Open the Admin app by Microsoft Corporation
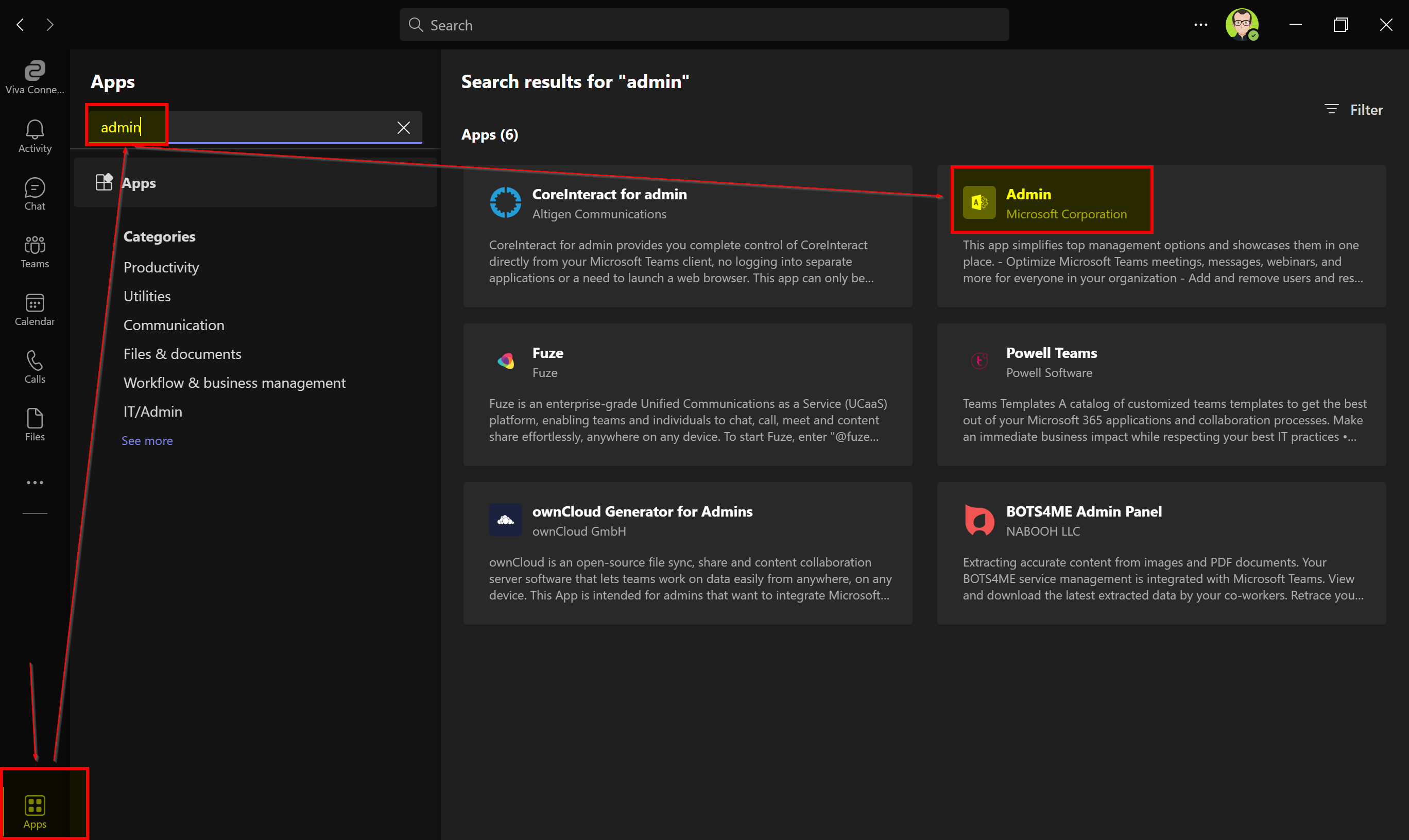The image size is (1409, 840). coord(1051,202)
